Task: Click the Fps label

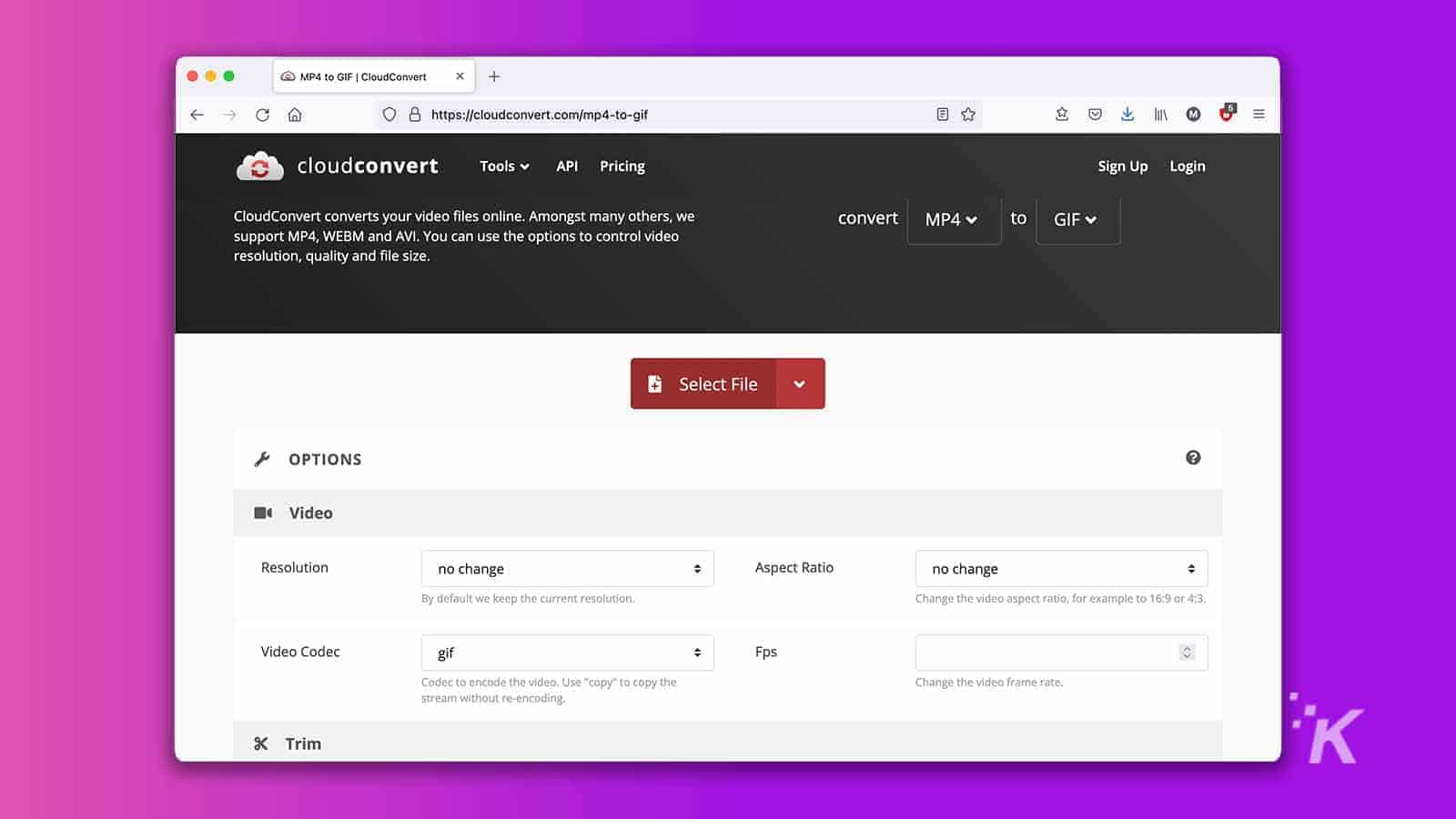Action: (766, 652)
